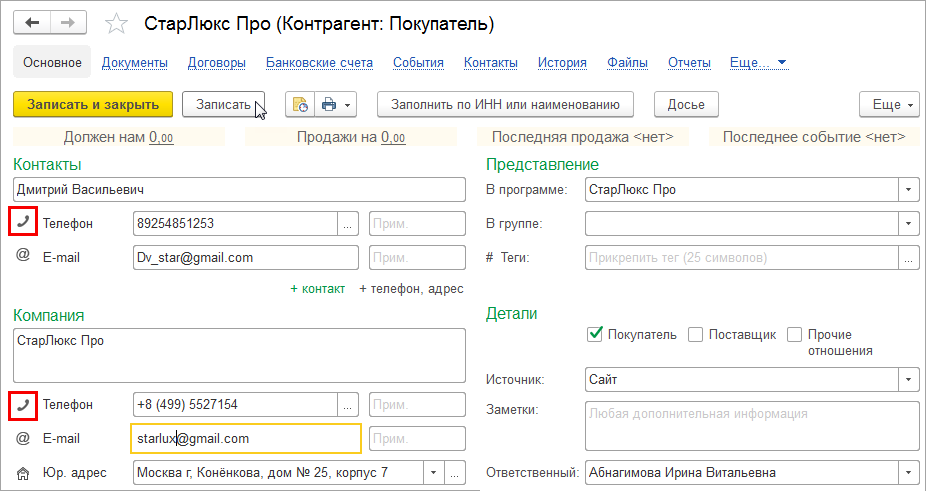
Task: Click the back navigation arrow
Action: click(33, 22)
